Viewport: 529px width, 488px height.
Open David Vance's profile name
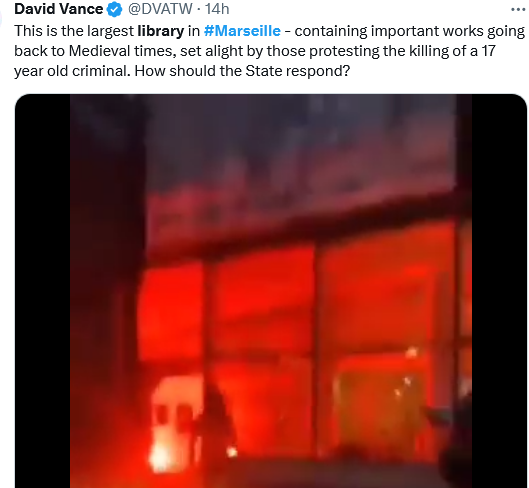coord(58,9)
